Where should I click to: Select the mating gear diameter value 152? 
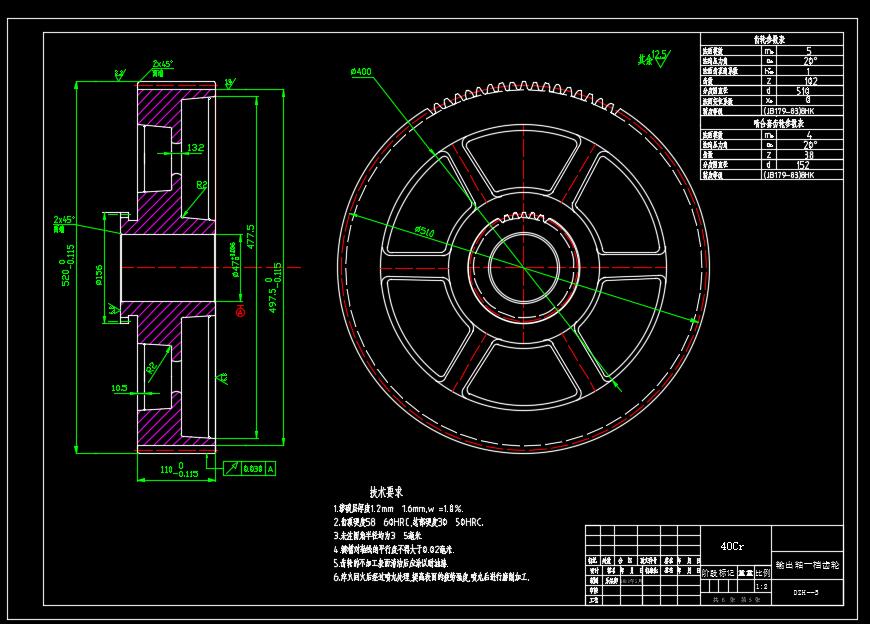pyautogui.click(x=803, y=165)
